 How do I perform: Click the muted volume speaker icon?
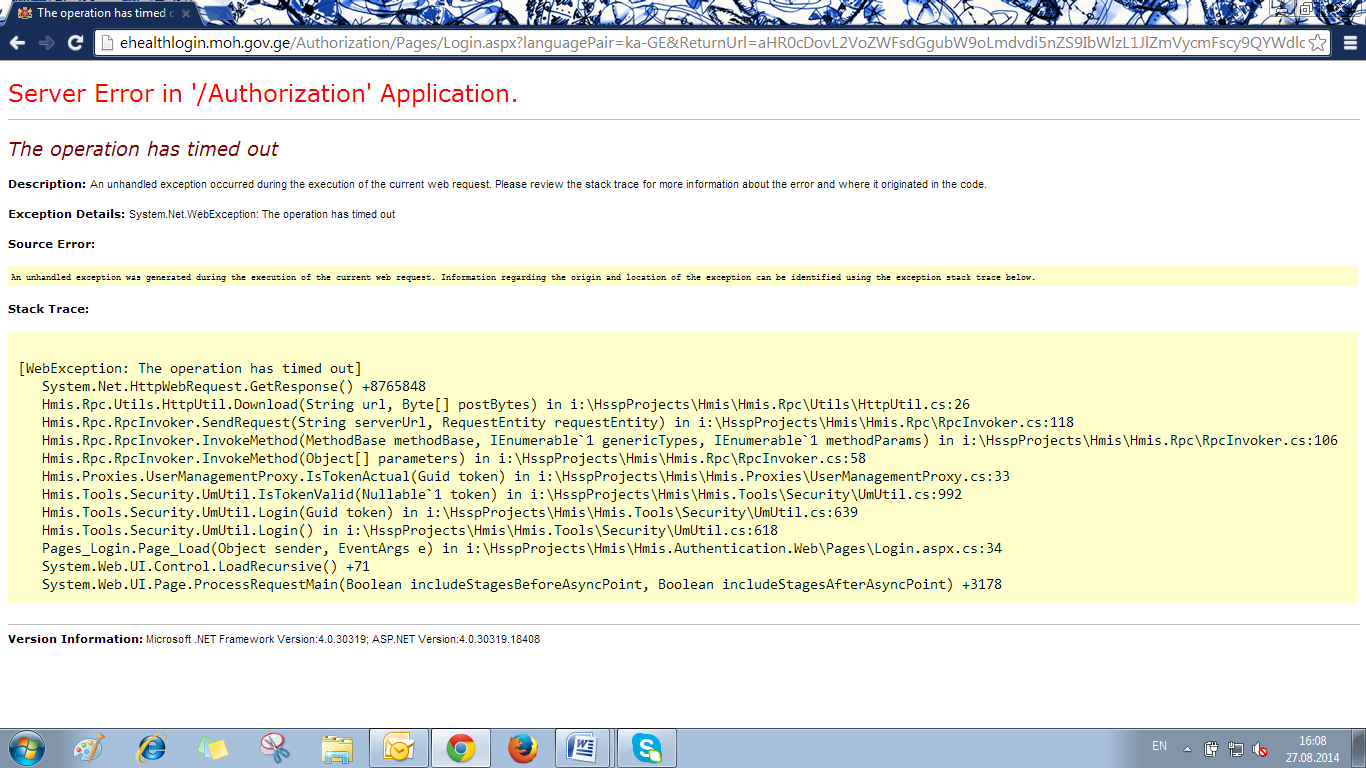[x=1261, y=748]
